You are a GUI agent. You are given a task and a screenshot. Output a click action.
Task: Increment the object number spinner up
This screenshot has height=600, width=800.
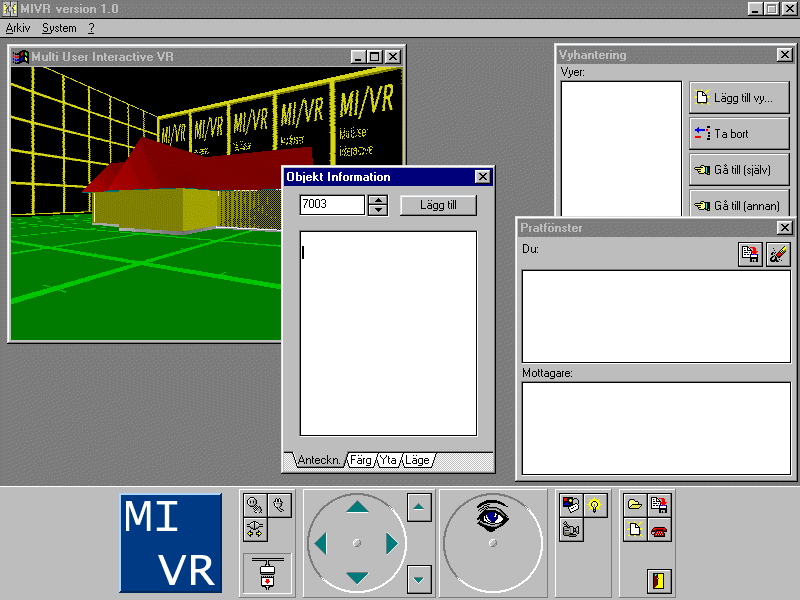(378, 200)
